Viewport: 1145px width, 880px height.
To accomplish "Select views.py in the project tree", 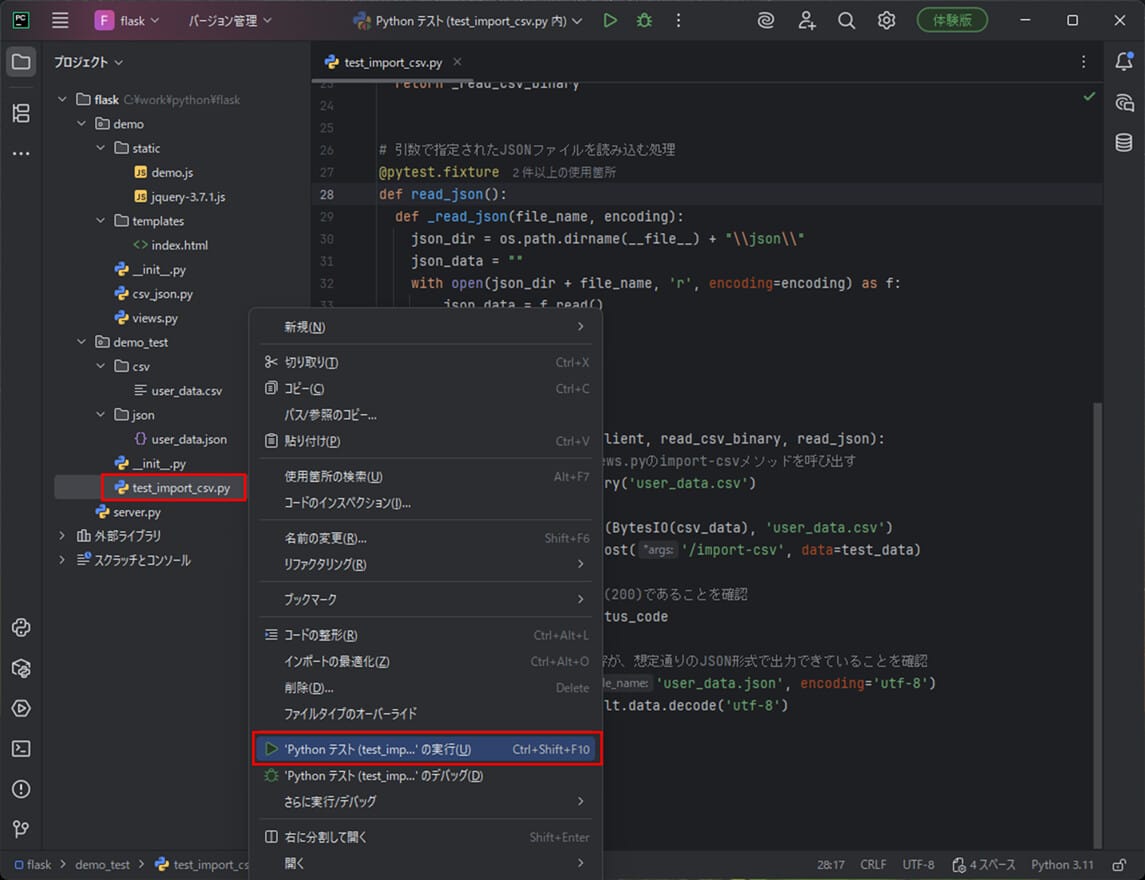I will point(154,318).
